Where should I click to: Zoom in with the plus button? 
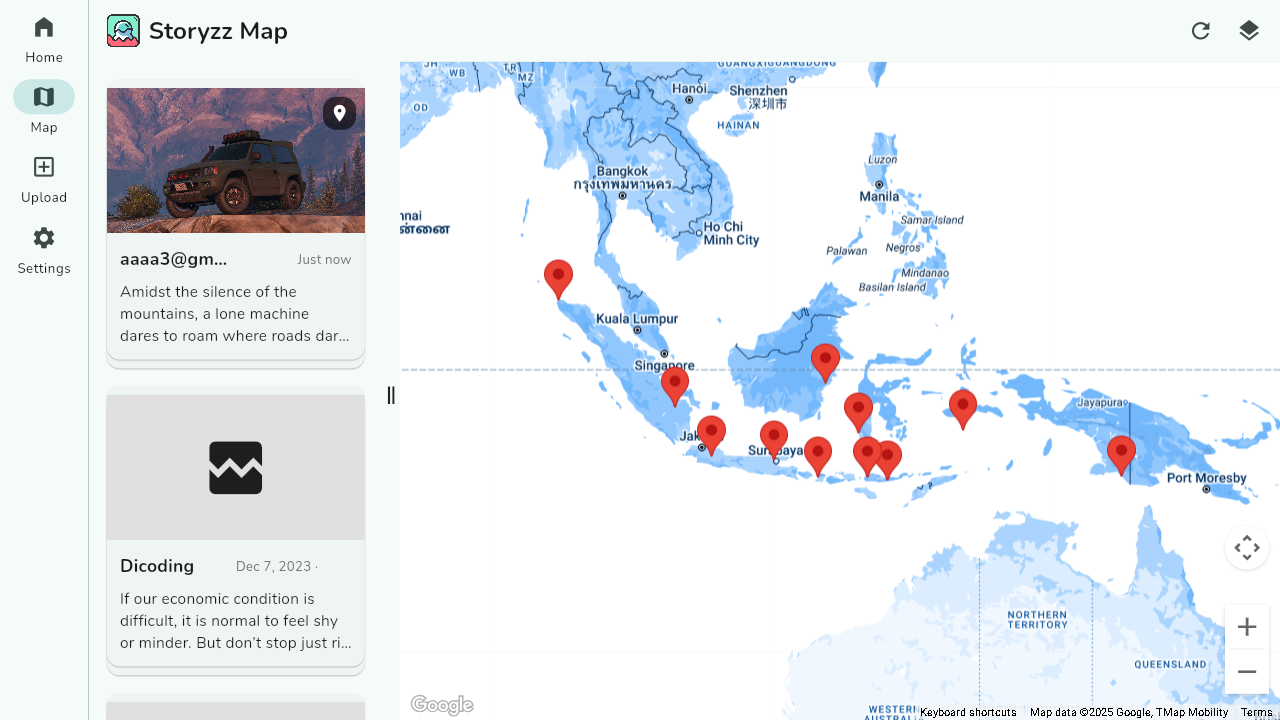[1246, 626]
